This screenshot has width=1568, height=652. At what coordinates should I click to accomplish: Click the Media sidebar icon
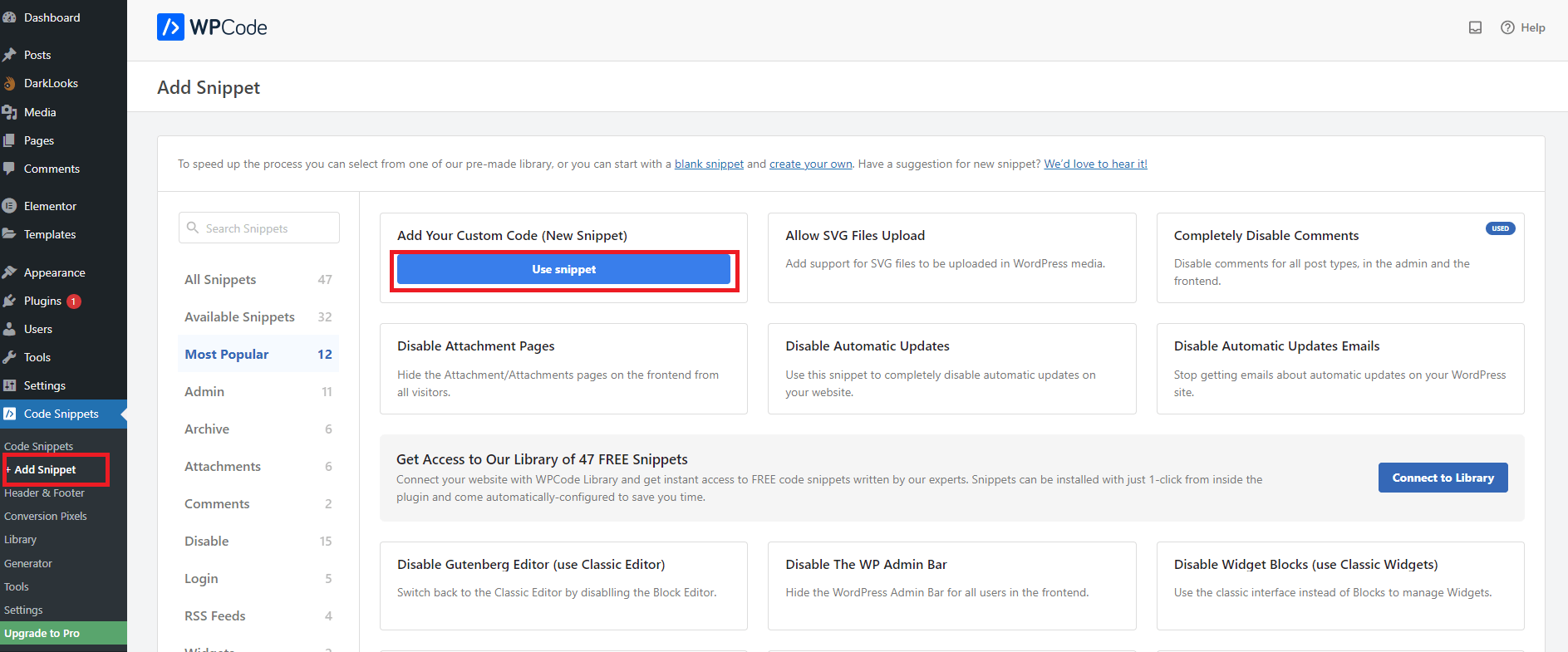pos(9,112)
